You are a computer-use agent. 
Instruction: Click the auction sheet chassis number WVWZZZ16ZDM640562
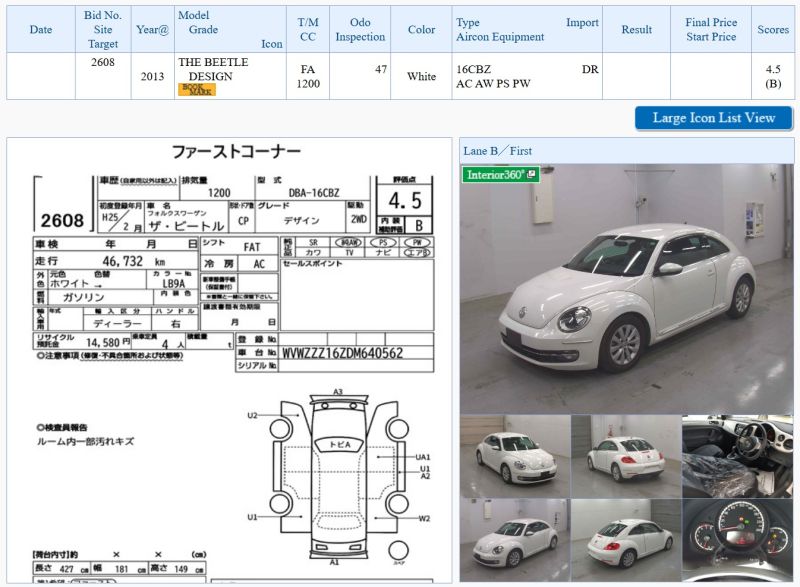click(x=342, y=353)
